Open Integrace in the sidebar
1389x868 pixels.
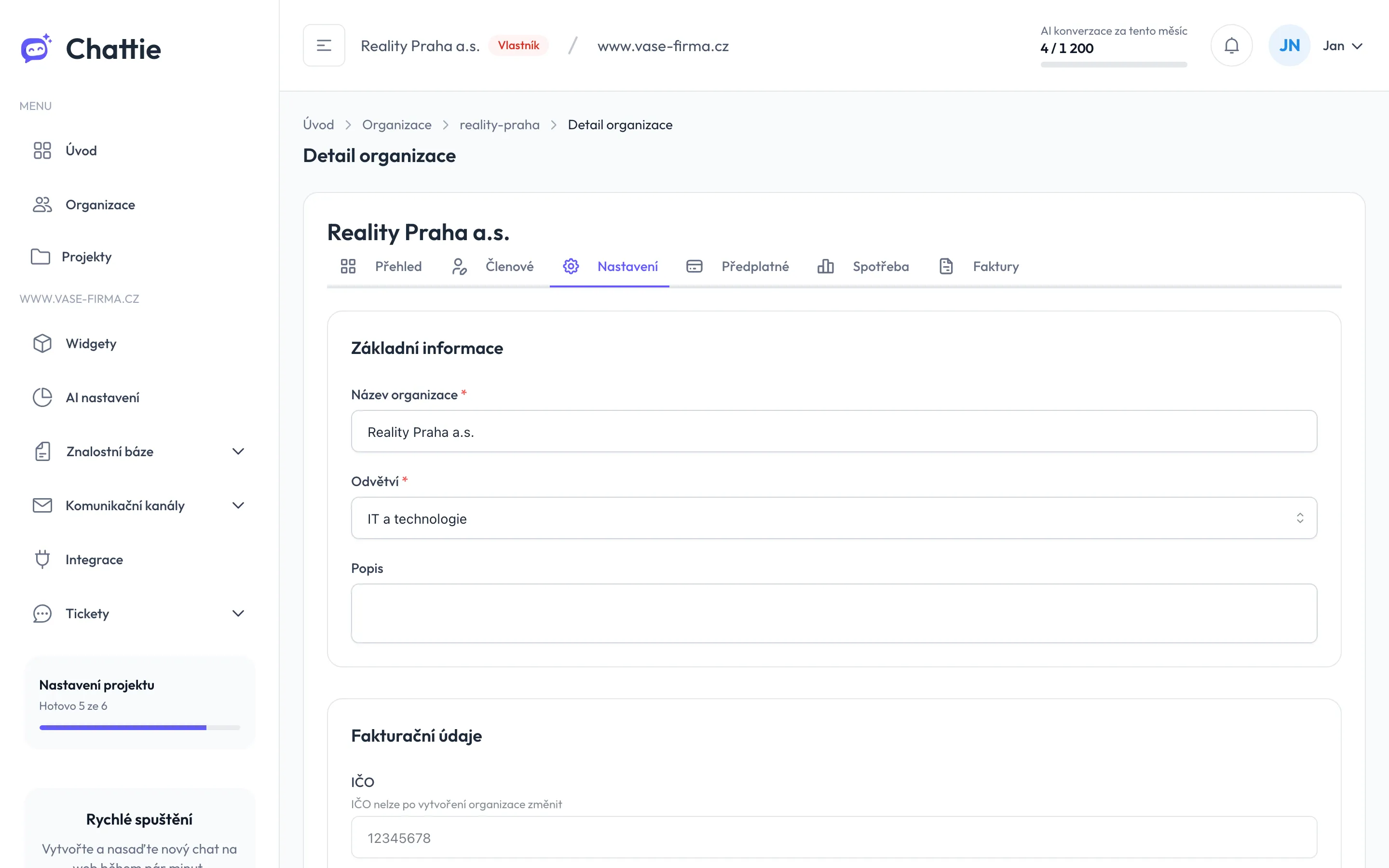click(139, 559)
